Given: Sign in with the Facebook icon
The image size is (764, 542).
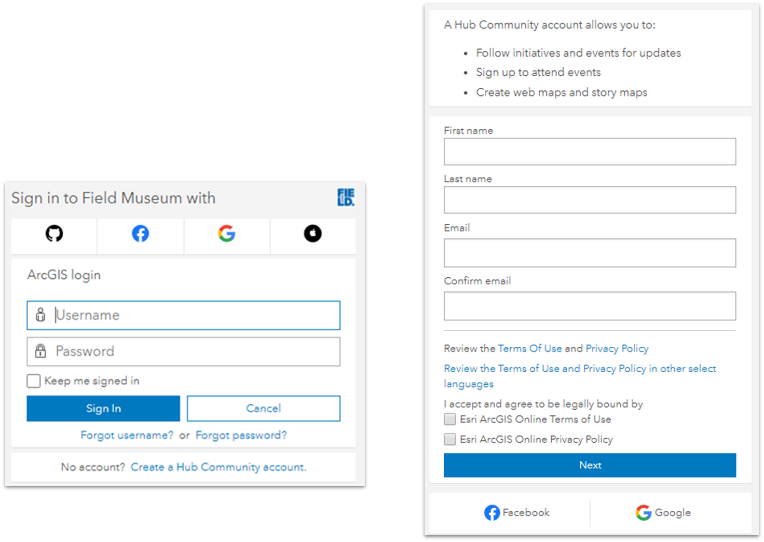Looking at the screenshot, I should [x=140, y=234].
